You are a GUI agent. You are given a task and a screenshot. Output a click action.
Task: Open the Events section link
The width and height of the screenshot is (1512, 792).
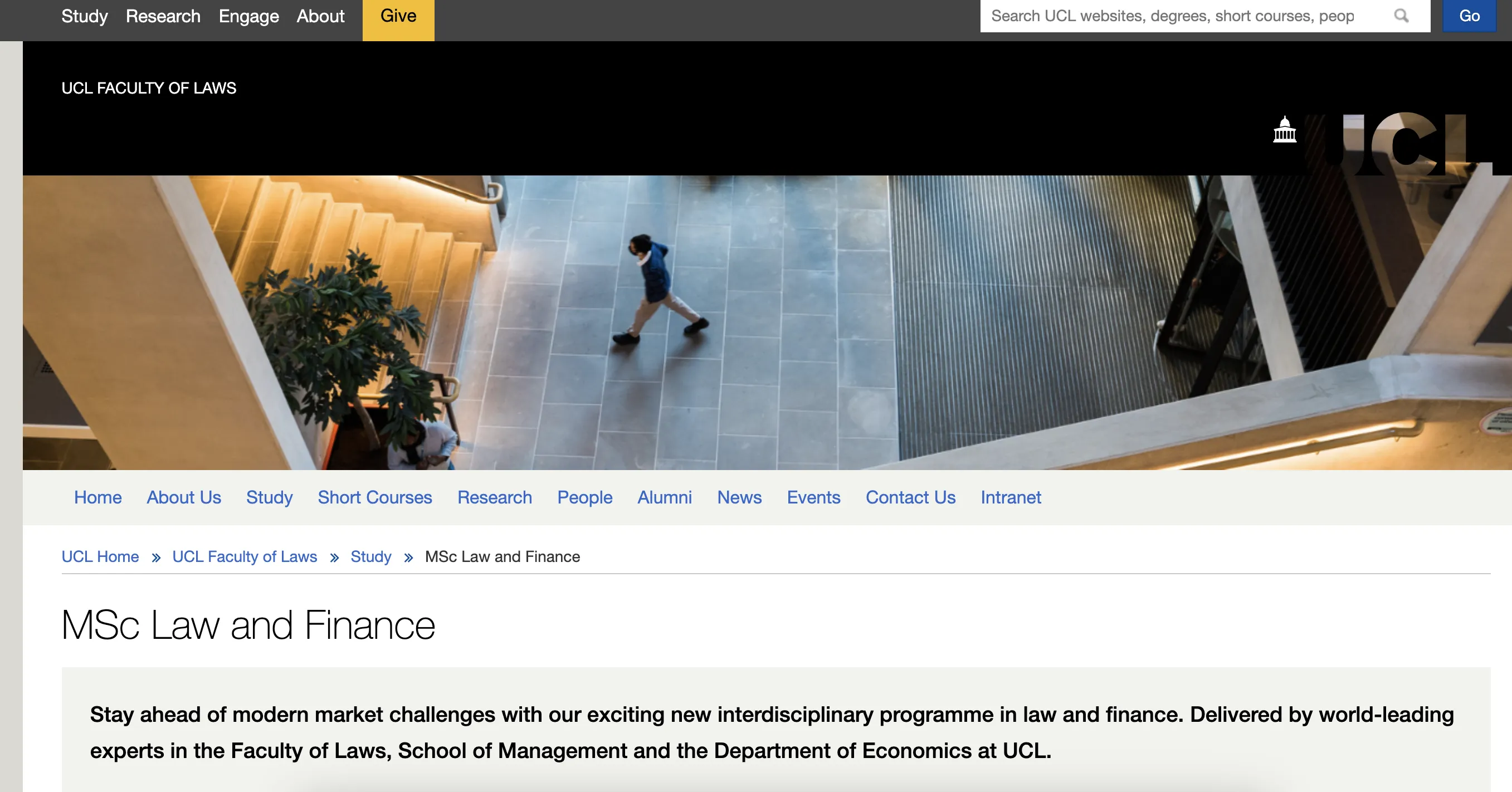click(x=813, y=497)
